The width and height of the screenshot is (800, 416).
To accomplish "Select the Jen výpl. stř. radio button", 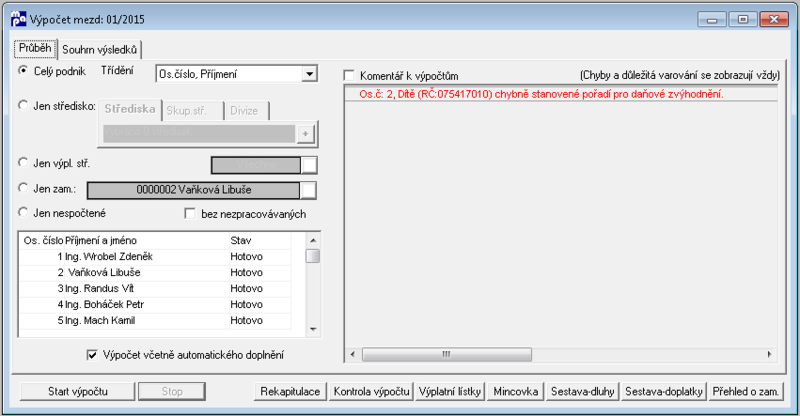I will (x=23, y=162).
